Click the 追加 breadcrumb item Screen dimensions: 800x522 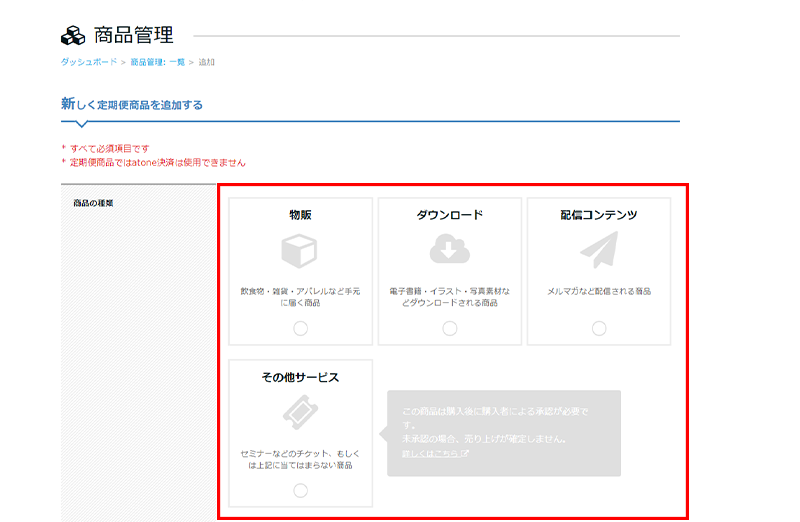click(x=206, y=62)
